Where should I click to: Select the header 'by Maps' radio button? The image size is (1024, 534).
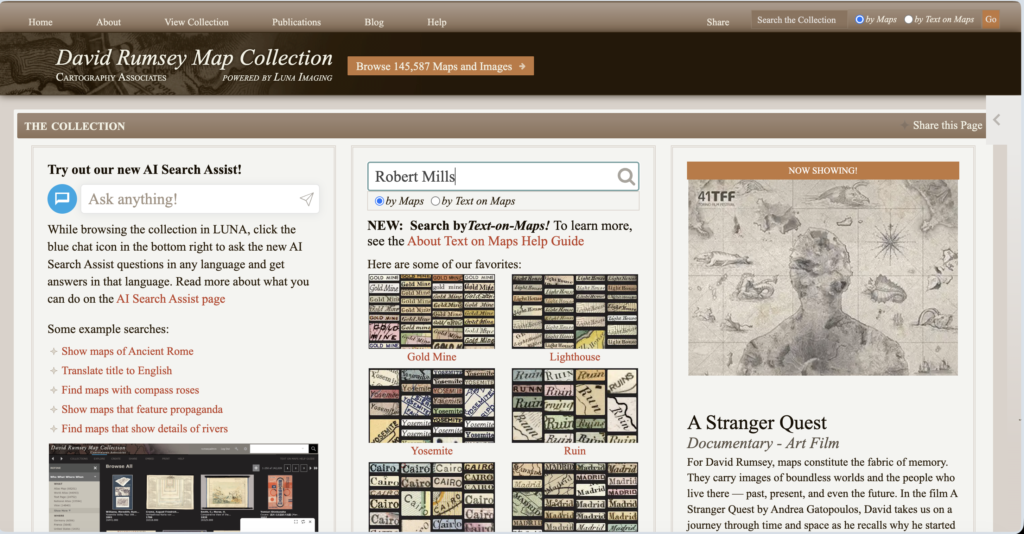pyautogui.click(x=859, y=19)
